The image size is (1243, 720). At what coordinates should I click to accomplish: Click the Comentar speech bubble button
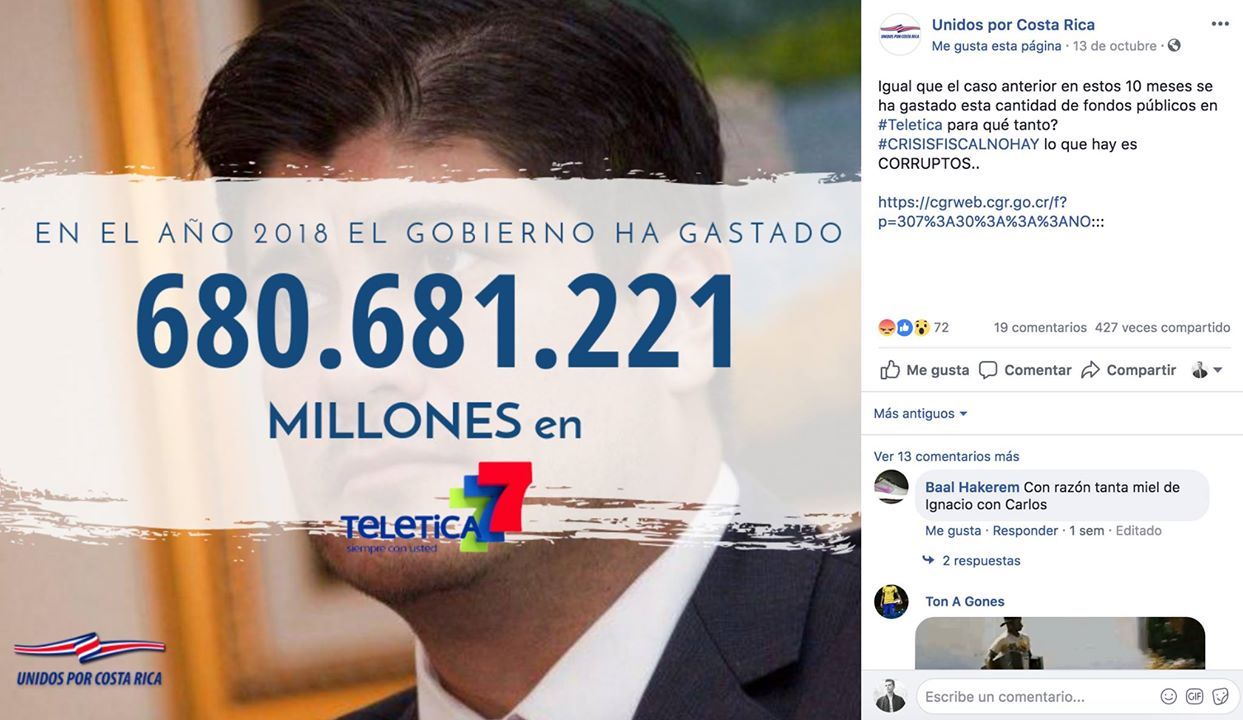(1025, 370)
